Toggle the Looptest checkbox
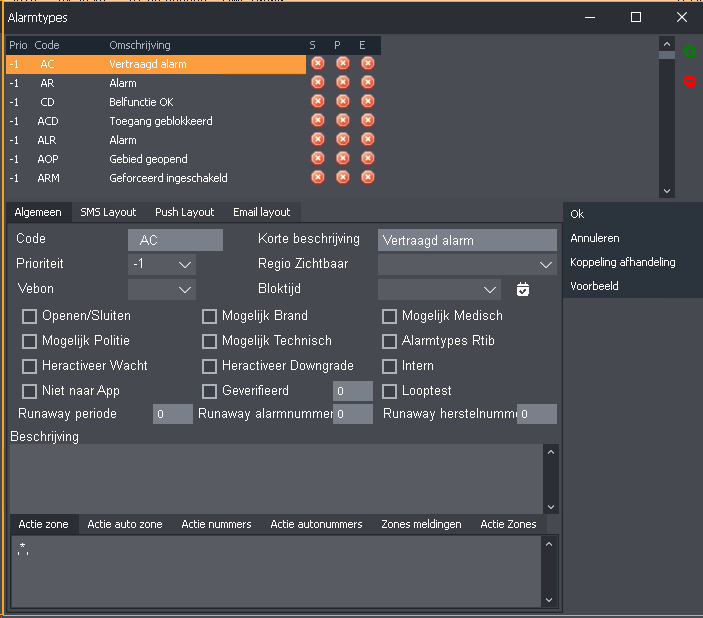This screenshot has height=618, width=703. click(x=390, y=391)
